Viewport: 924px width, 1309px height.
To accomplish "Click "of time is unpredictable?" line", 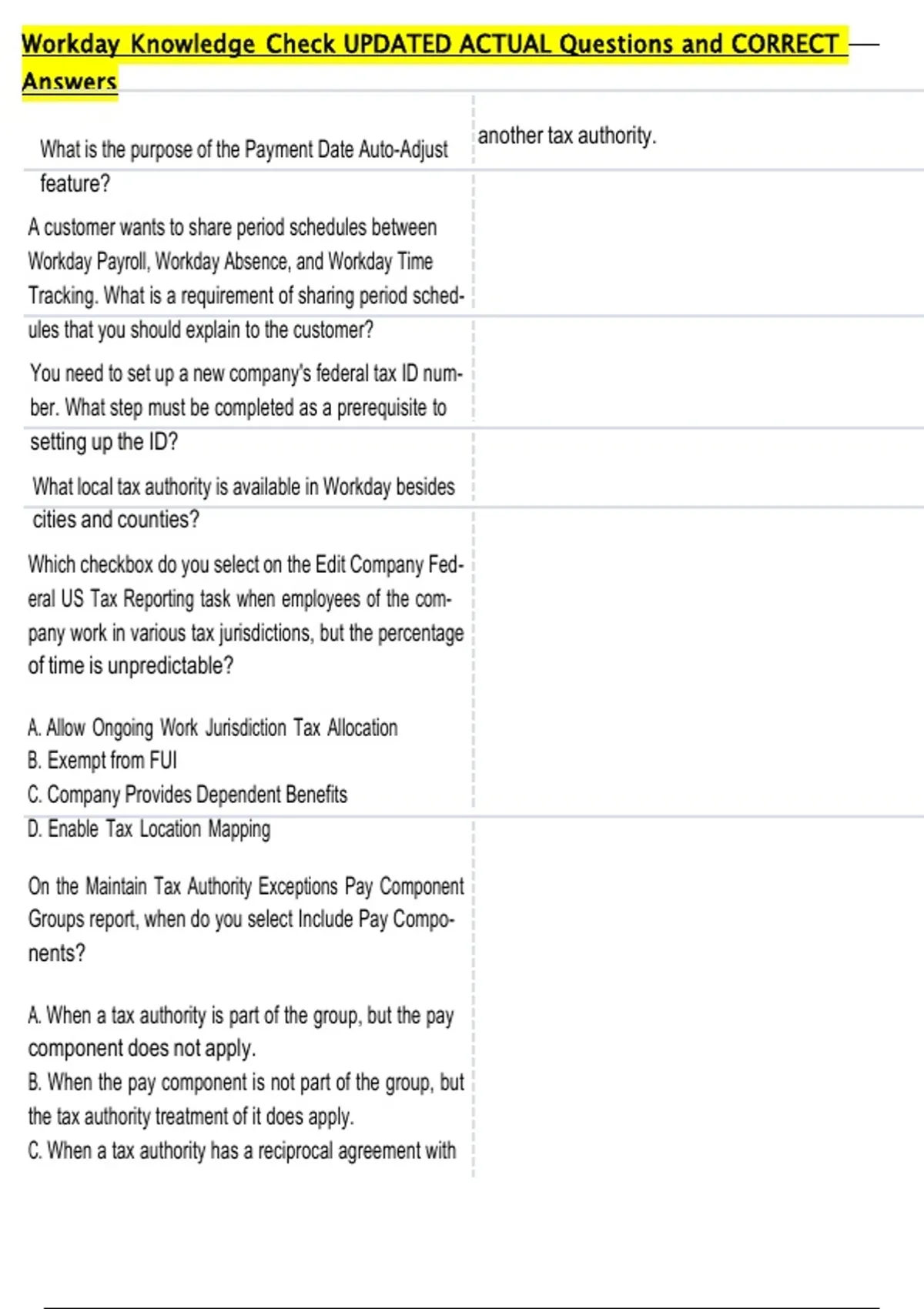I will pos(131,666).
